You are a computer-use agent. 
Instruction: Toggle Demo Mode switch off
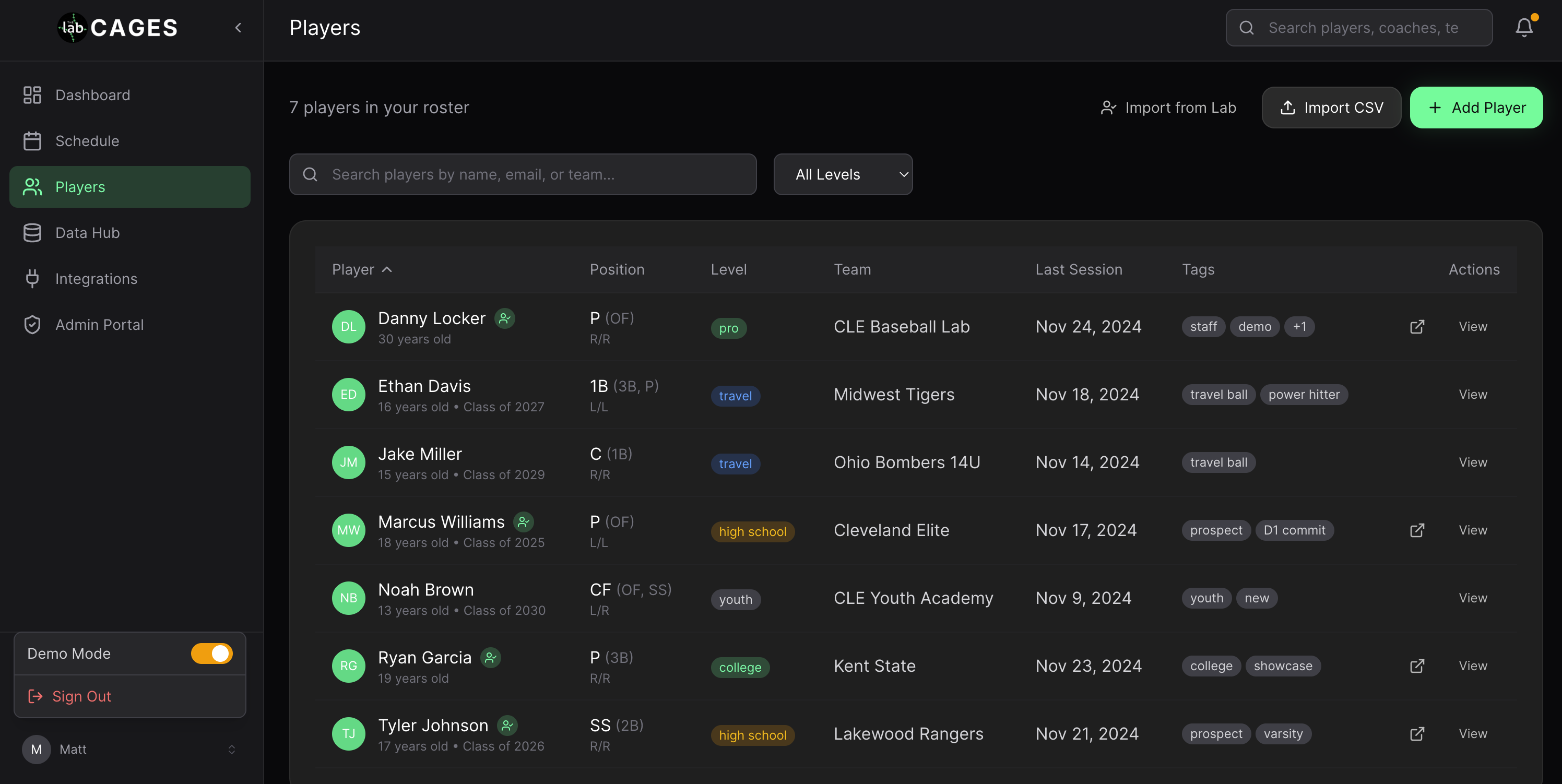pos(211,654)
